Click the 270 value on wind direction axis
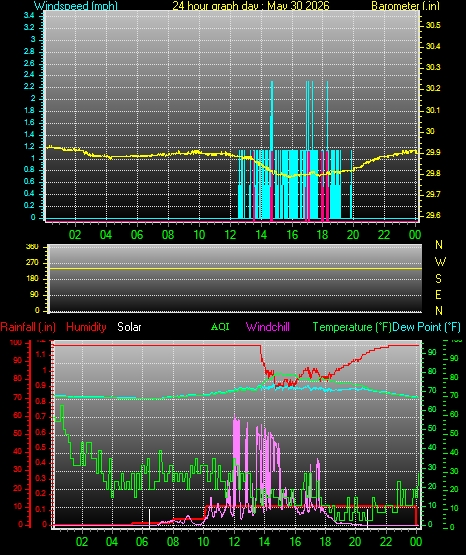This screenshot has width=466, height=555. (x=32, y=263)
